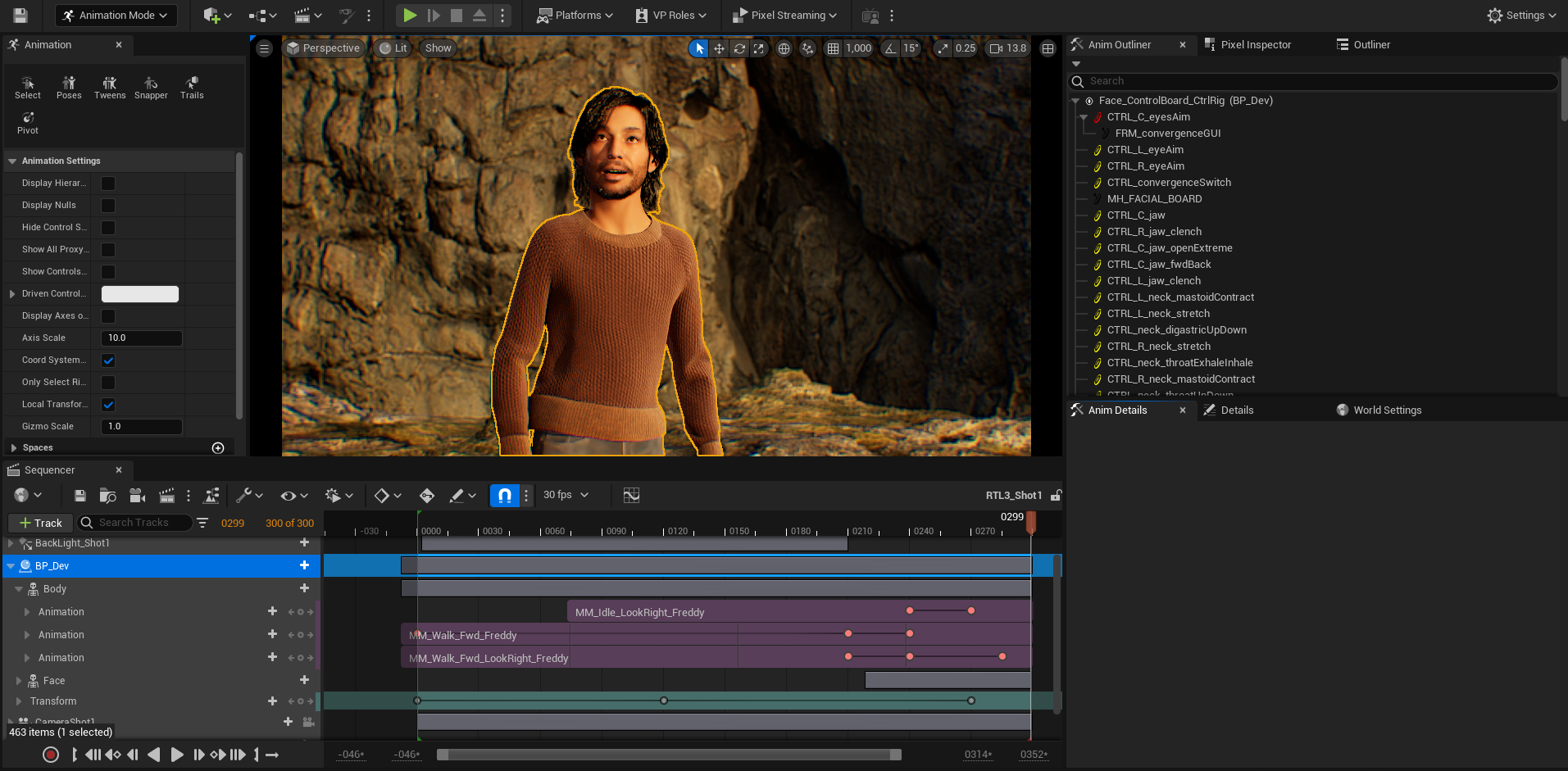Open the sequencer render movie clapperboard icon
The height and width of the screenshot is (771, 1568).
coord(166,496)
